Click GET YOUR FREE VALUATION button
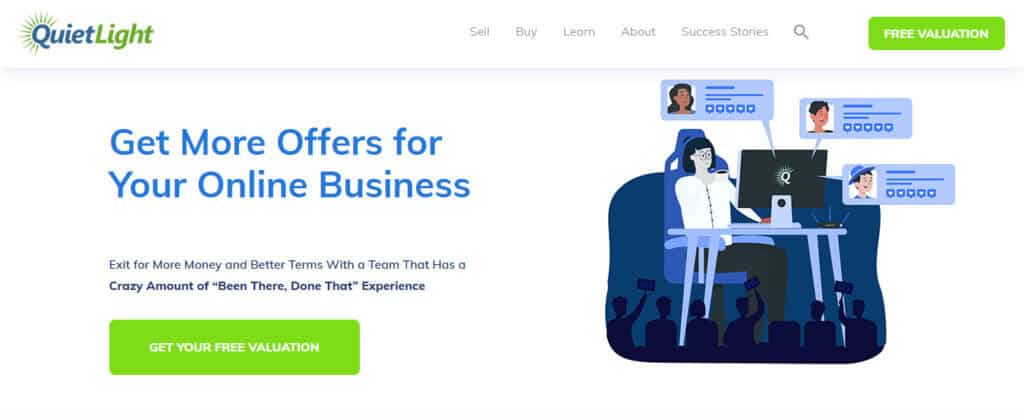This screenshot has height=419, width=1024. [x=234, y=347]
